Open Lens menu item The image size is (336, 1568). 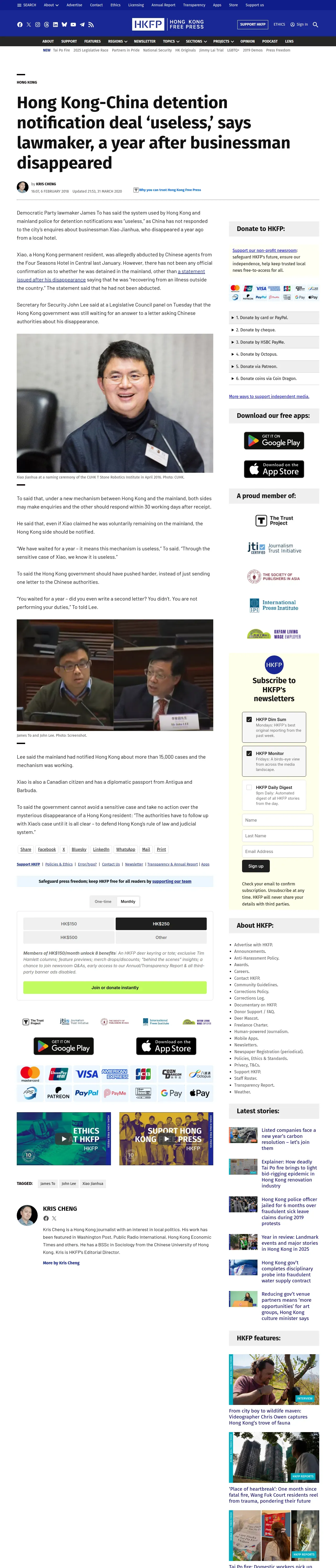(x=289, y=41)
